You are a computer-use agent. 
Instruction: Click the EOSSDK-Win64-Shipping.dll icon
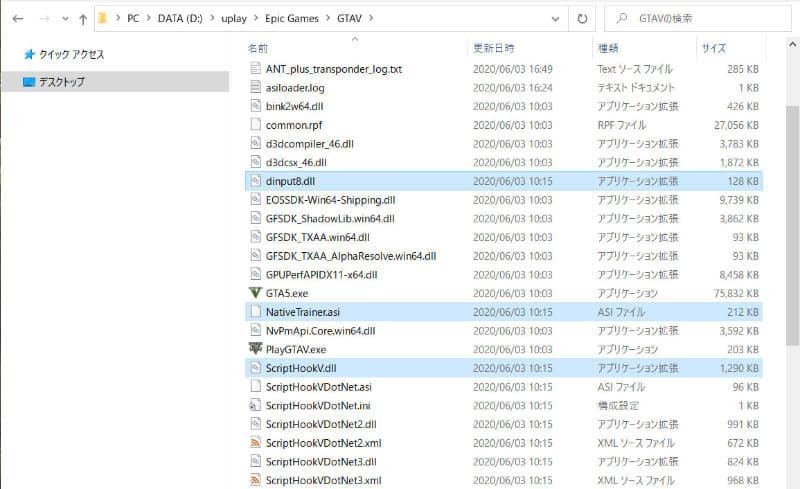pos(255,200)
